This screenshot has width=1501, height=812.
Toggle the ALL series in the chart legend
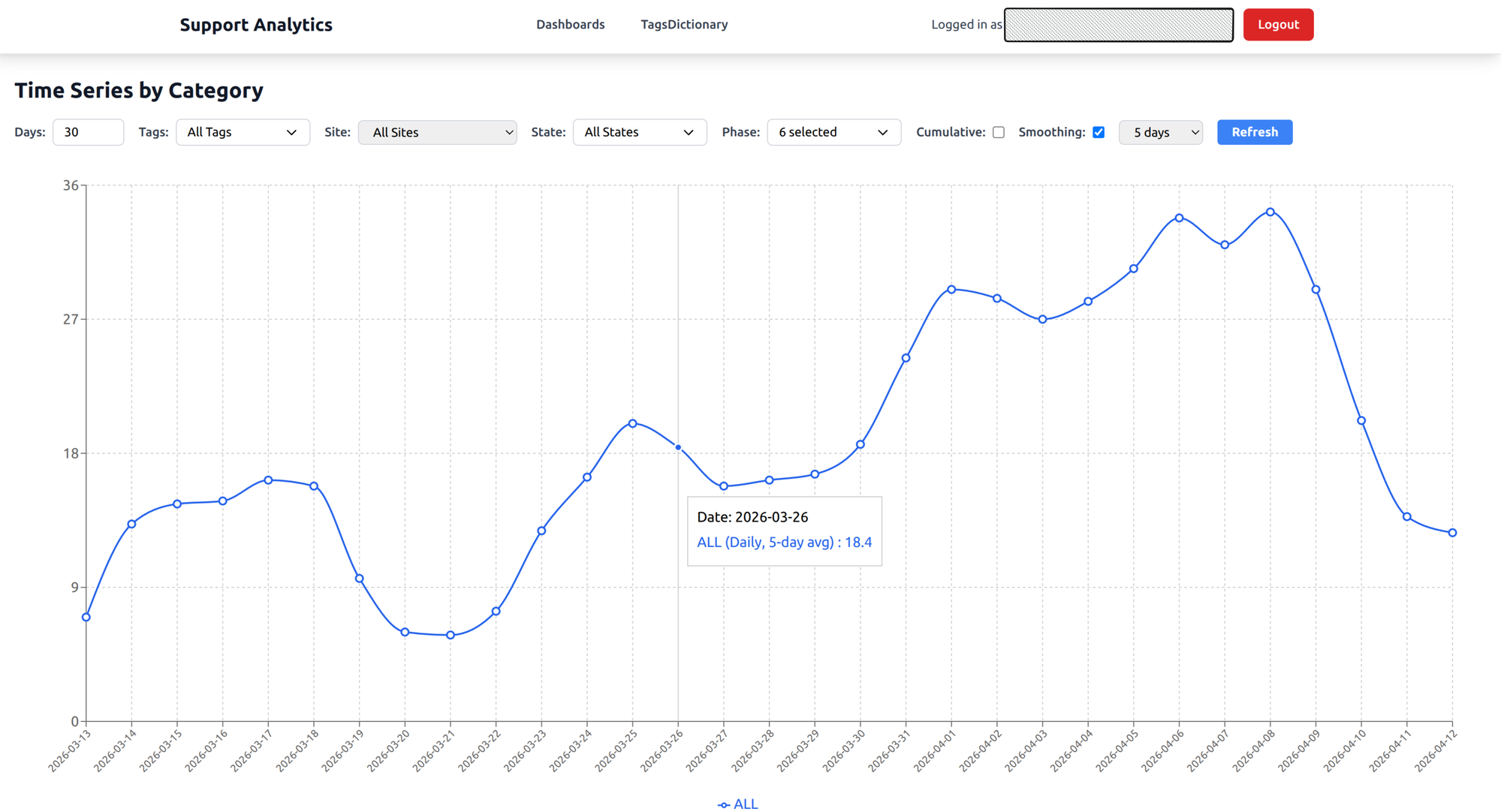738,803
